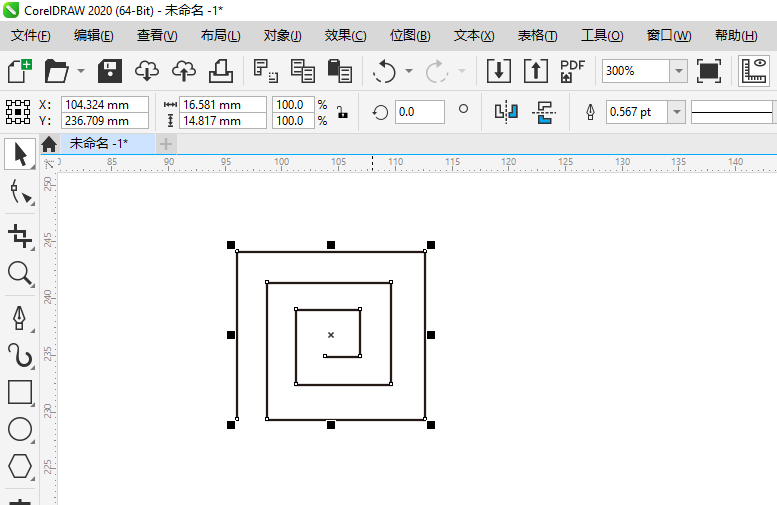The width and height of the screenshot is (777, 505).
Task: Expand the undo history dropdown arrow
Action: [409, 71]
